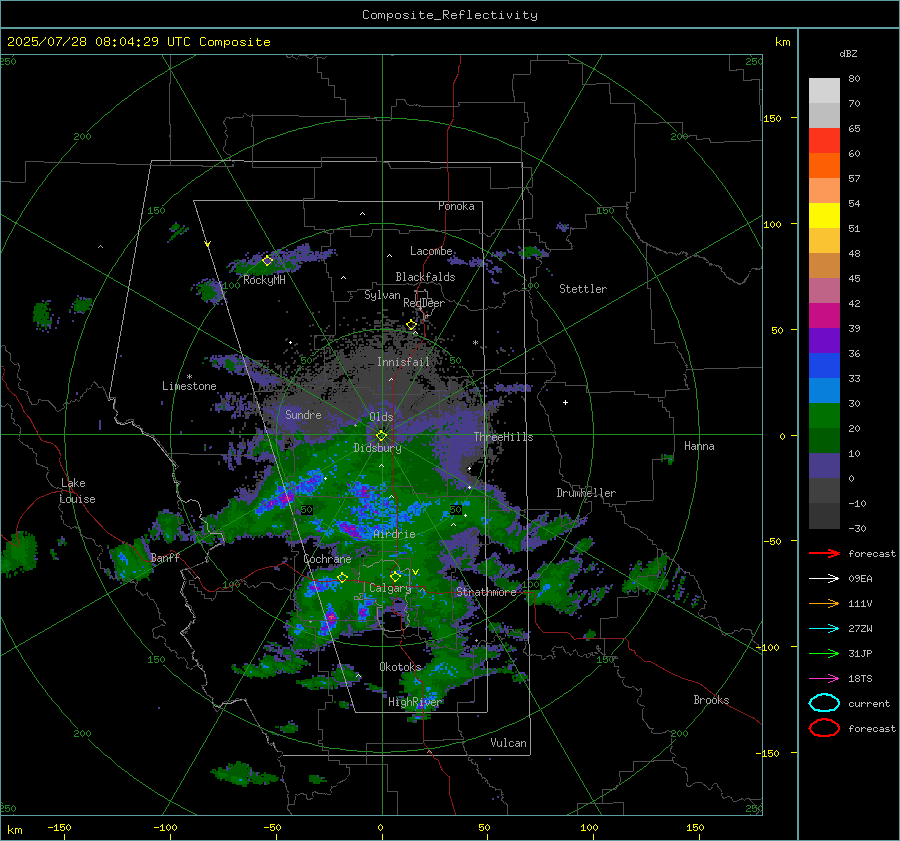Click the bright green 30 dBZ swatch
Viewport: 900px width, 841px height.
(824, 416)
